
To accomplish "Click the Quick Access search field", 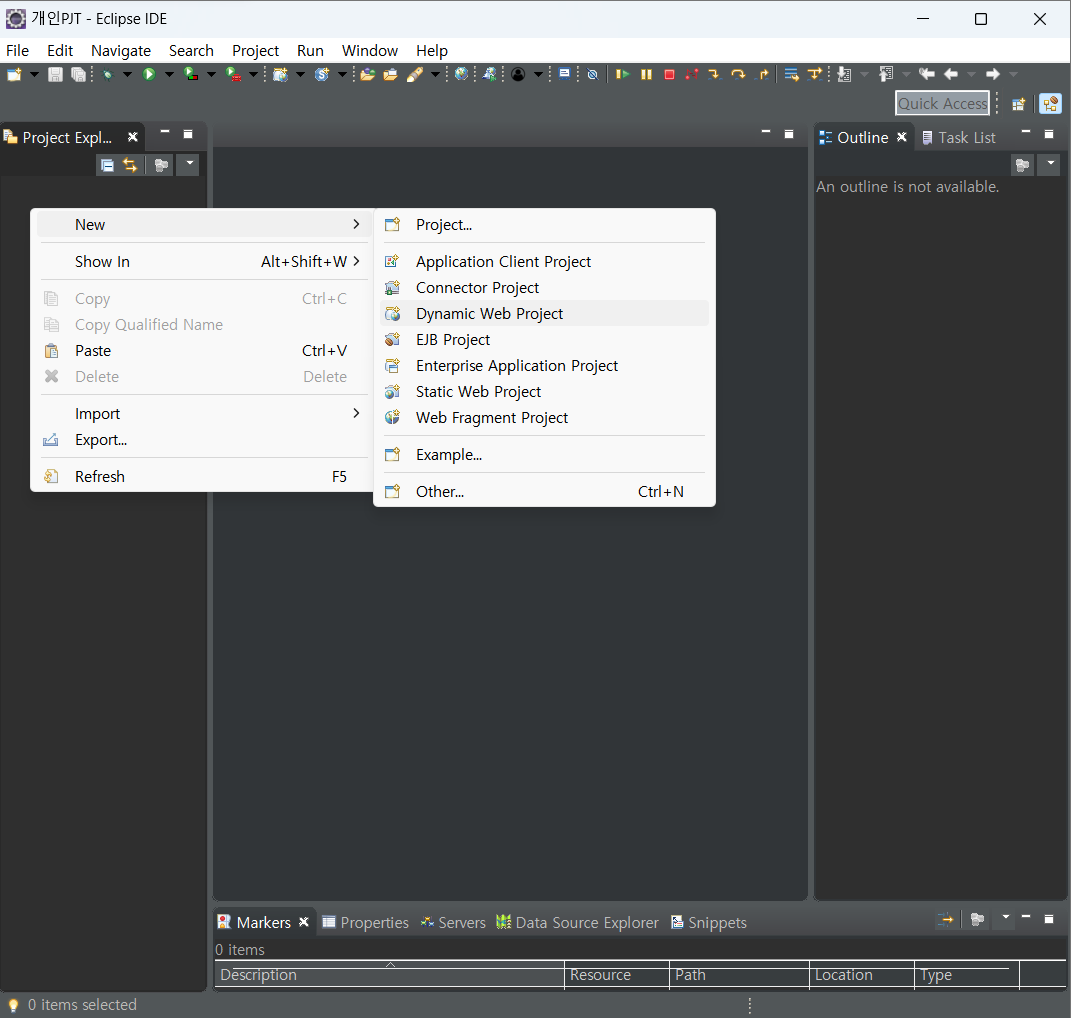I will 942,103.
